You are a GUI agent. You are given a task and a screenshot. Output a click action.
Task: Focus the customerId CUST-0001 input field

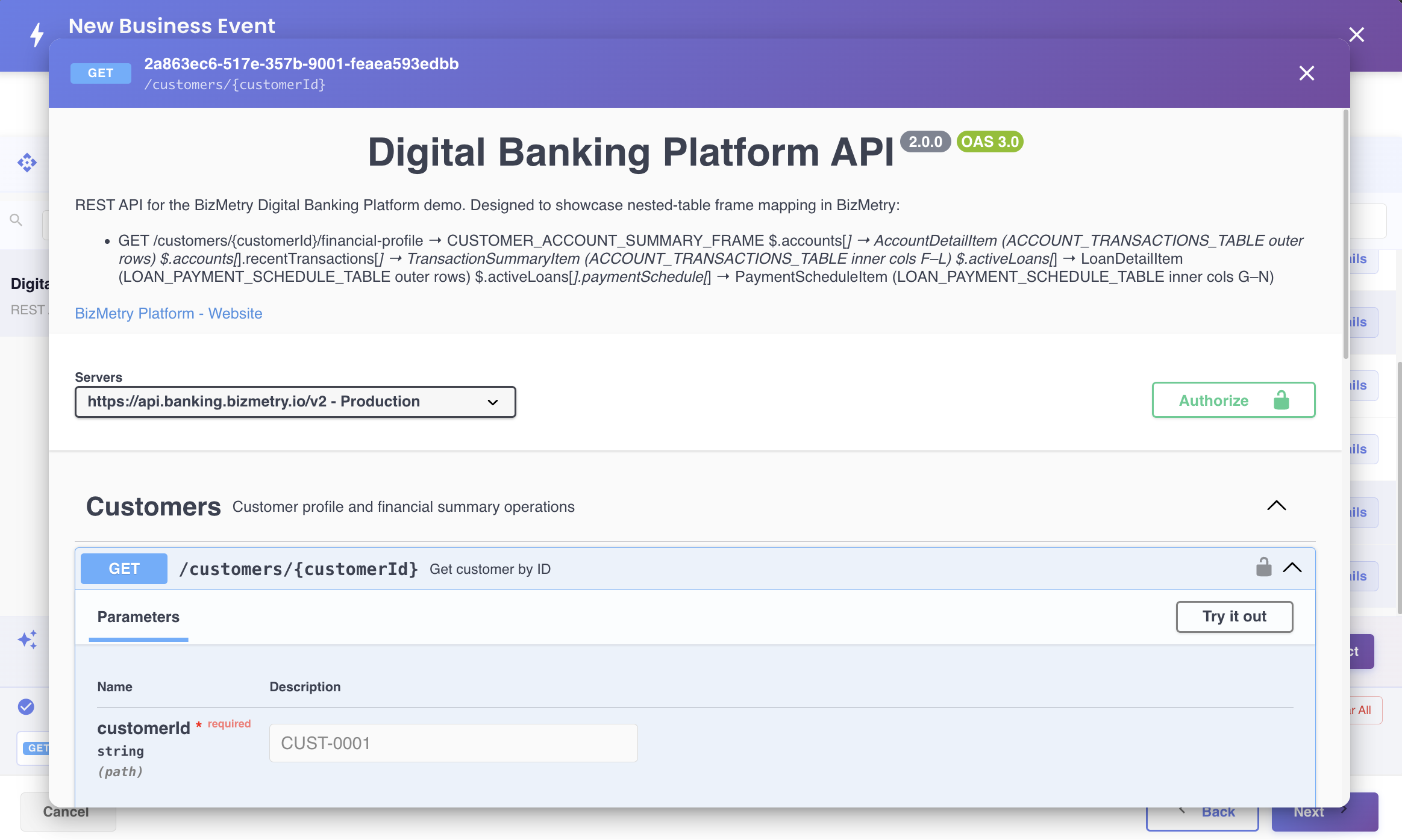coord(453,743)
